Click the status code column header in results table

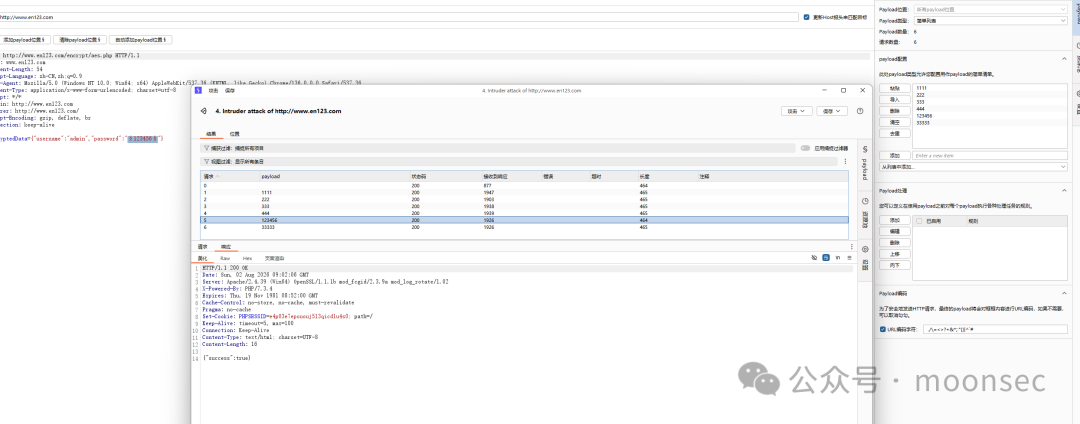(445, 177)
